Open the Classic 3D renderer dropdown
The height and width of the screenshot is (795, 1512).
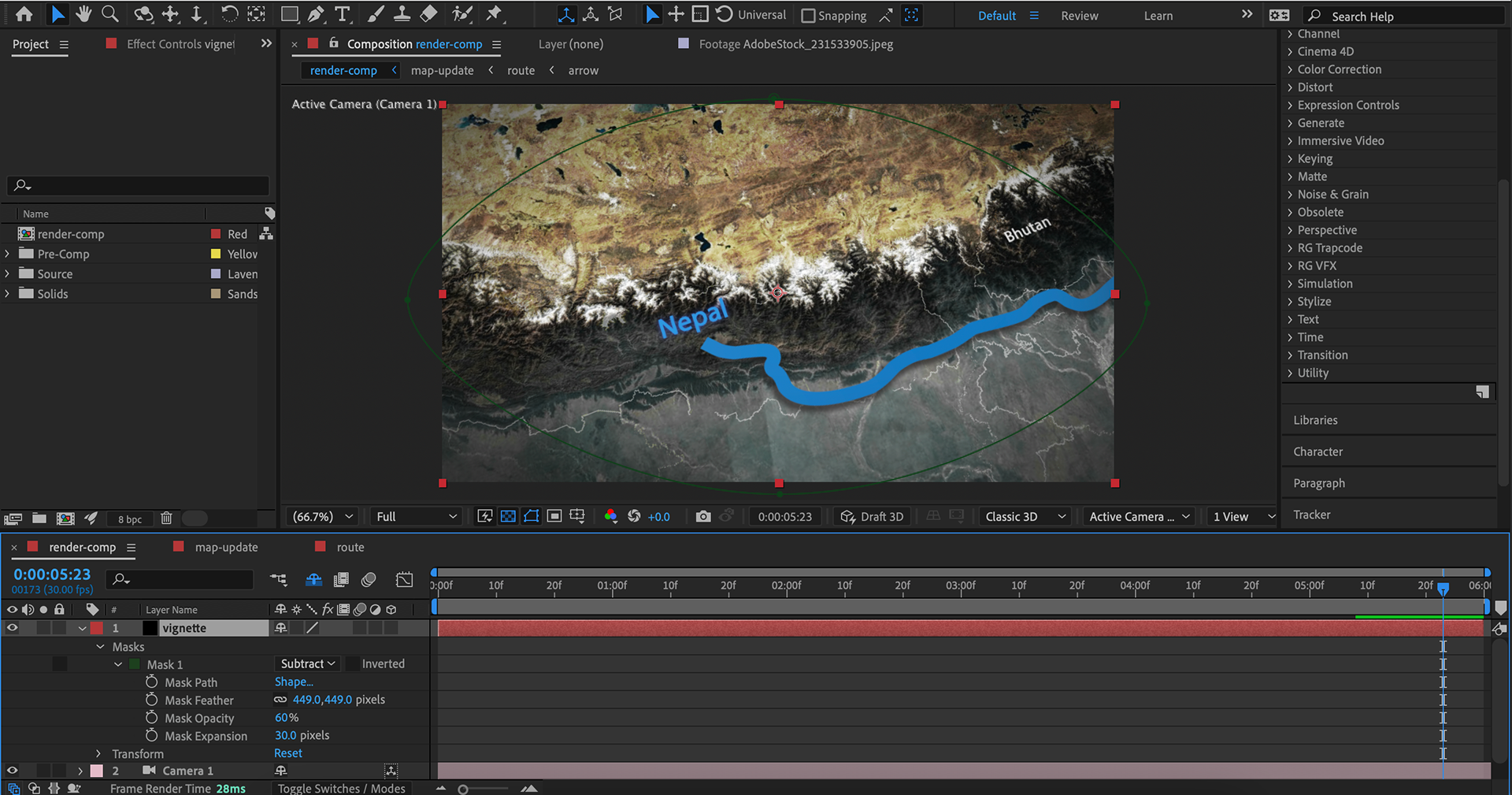[x=1025, y=516]
